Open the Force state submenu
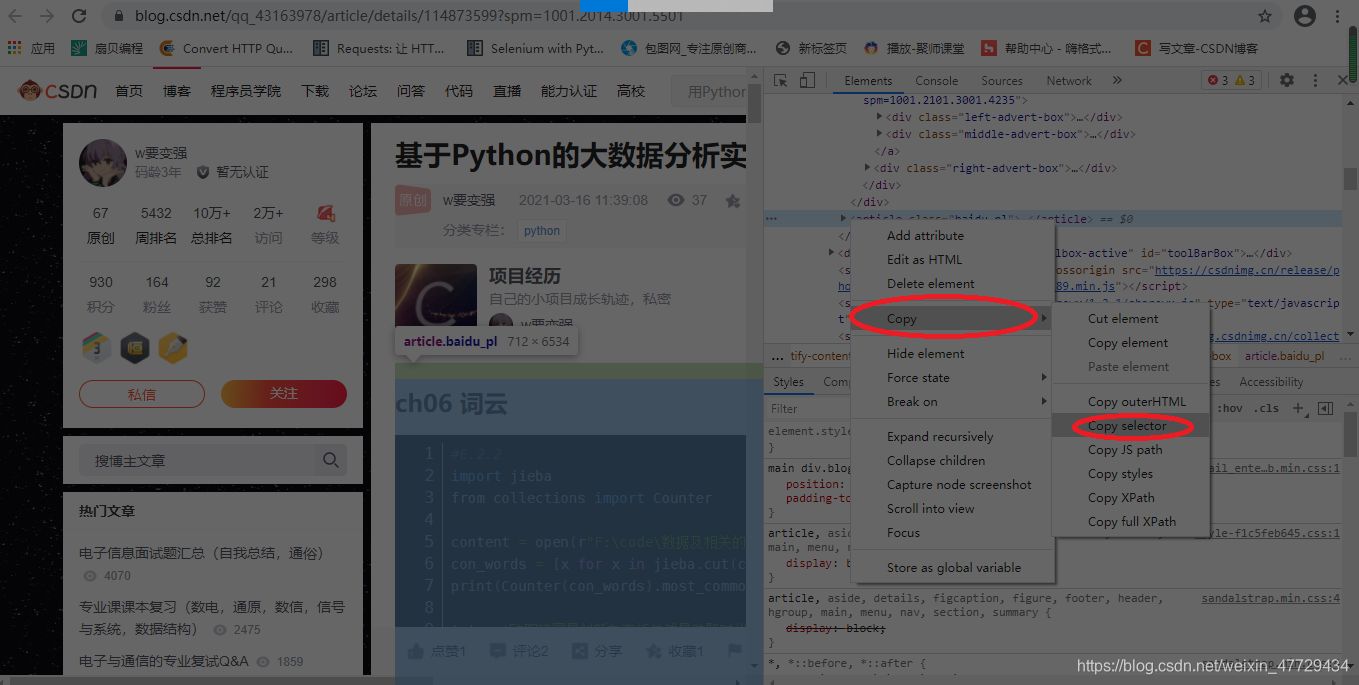Viewport: 1359px width, 685px height. click(953, 378)
